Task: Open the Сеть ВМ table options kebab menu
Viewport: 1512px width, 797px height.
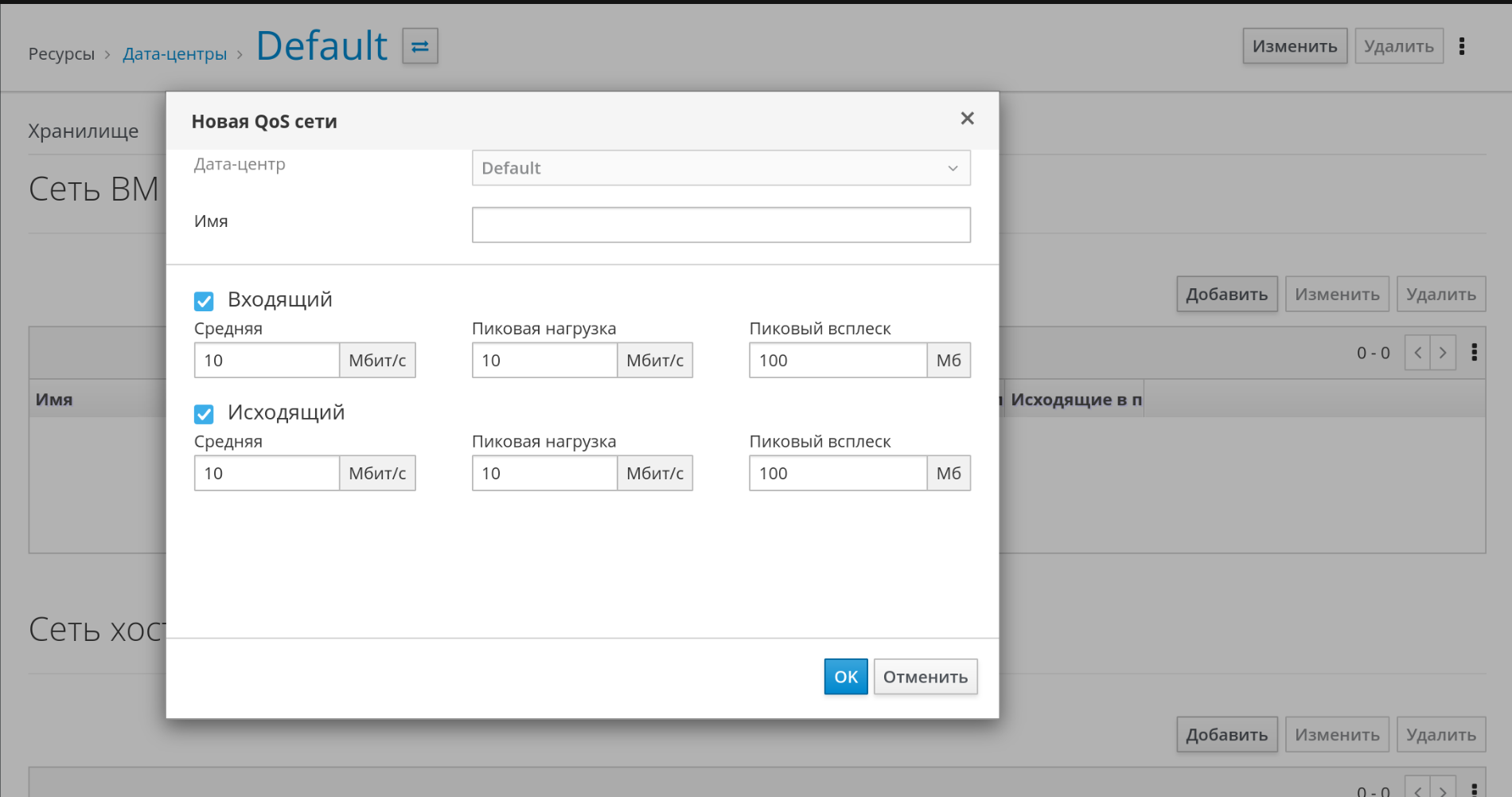Action: pyautogui.click(x=1474, y=353)
